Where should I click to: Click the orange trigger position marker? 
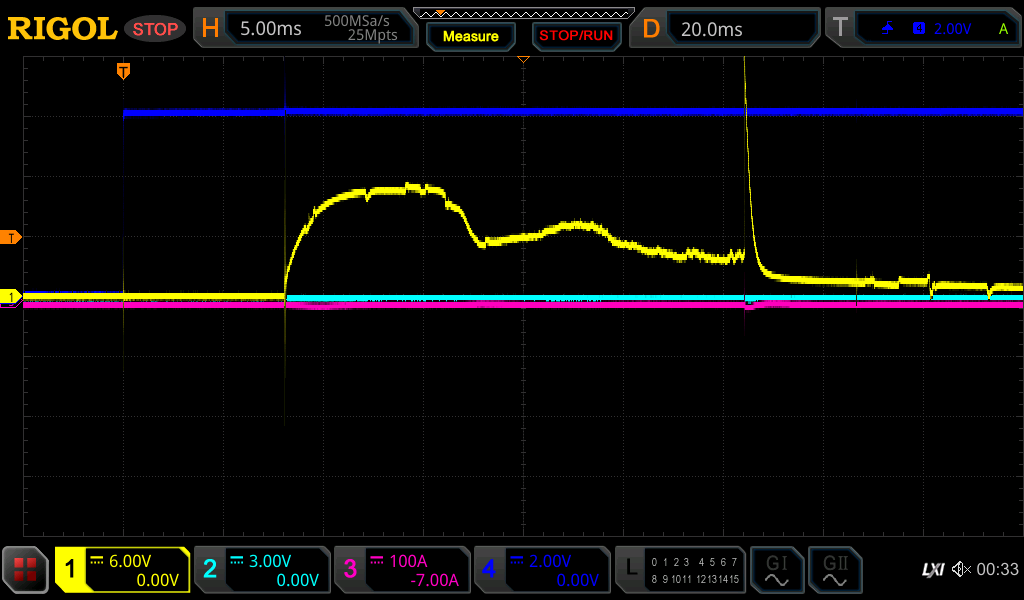pos(123,71)
